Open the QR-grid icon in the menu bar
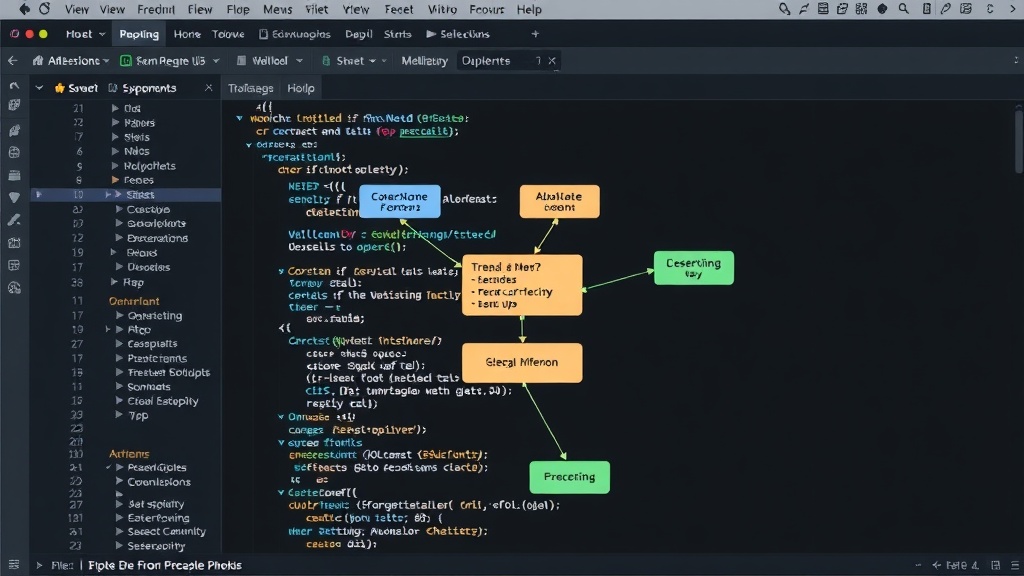 (x=861, y=9)
